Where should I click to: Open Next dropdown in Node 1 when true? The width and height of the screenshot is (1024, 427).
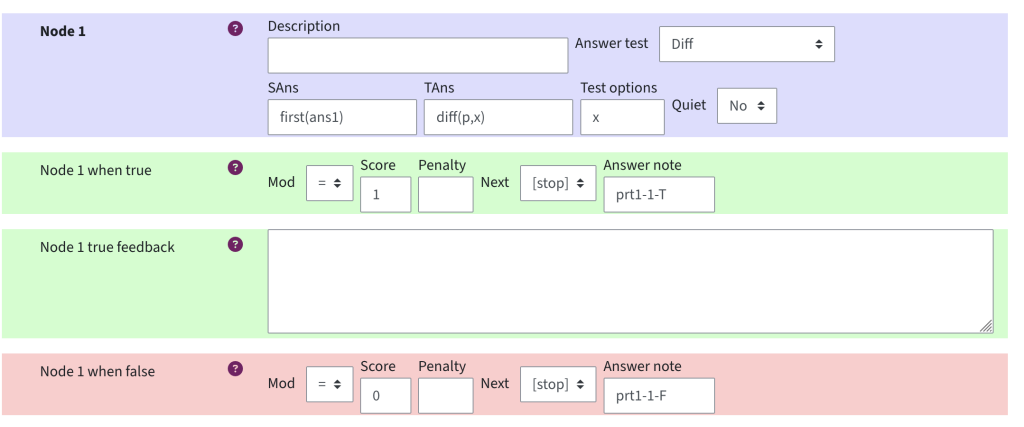coord(558,183)
